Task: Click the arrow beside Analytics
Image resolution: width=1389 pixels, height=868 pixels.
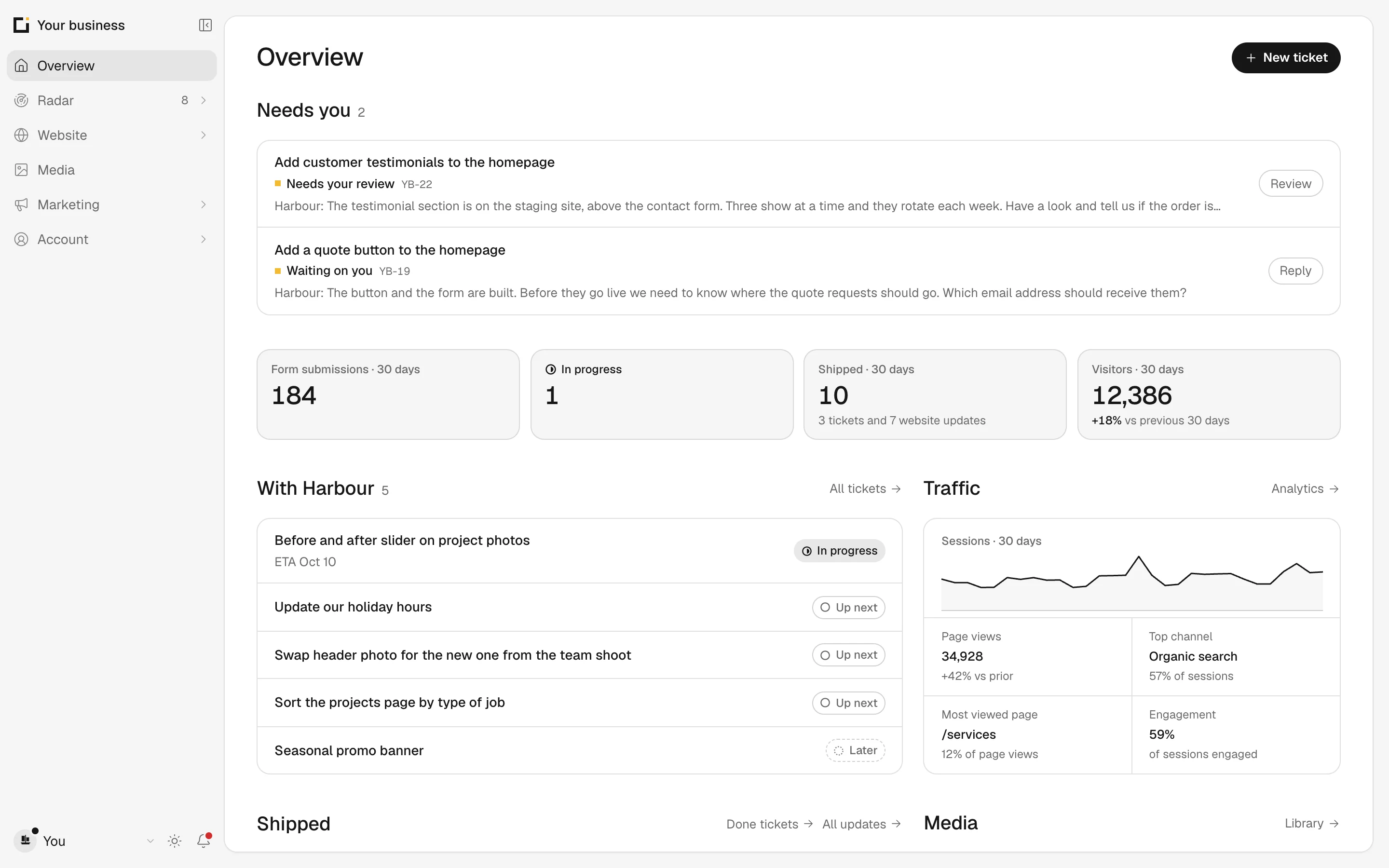Action: (x=1334, y=489)
